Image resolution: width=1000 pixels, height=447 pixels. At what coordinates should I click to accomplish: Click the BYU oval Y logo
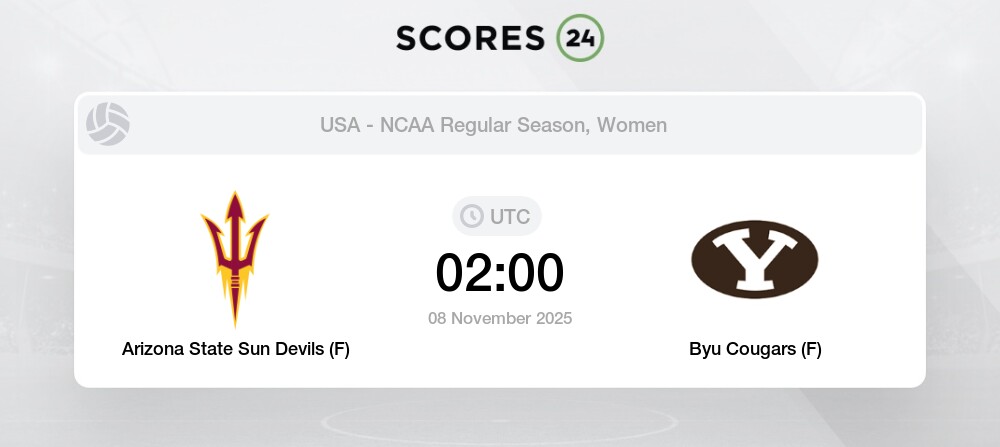point(755,259)
